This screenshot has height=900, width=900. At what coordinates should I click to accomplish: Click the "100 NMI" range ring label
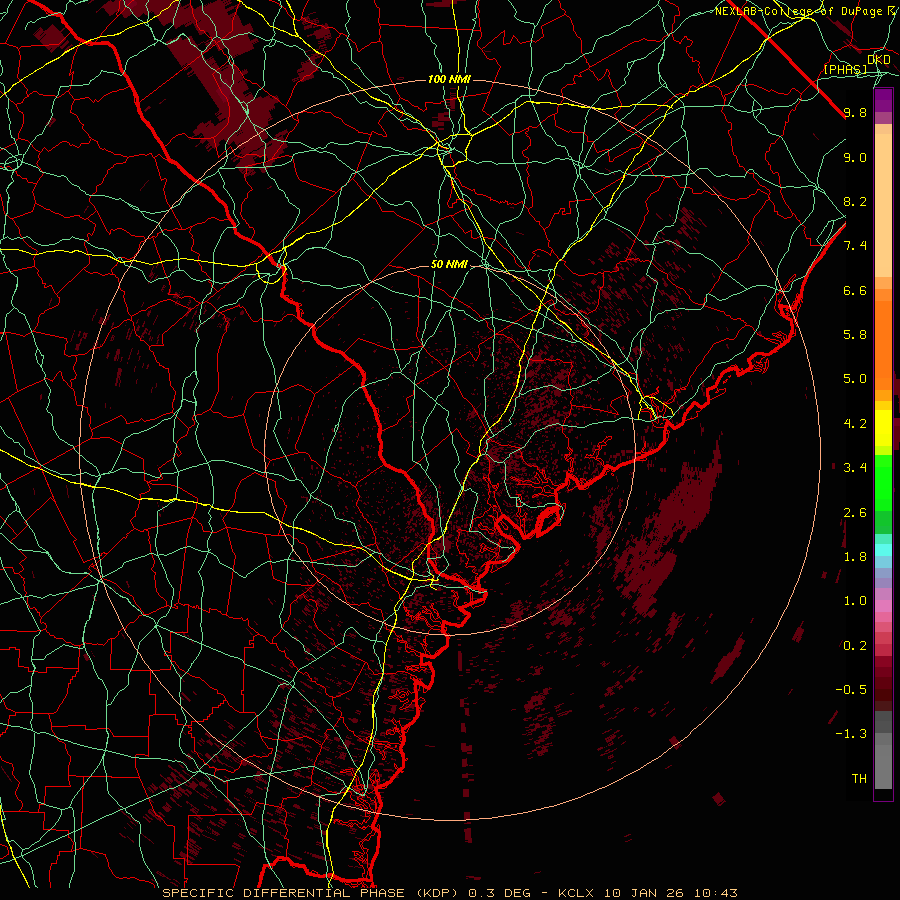449,79
